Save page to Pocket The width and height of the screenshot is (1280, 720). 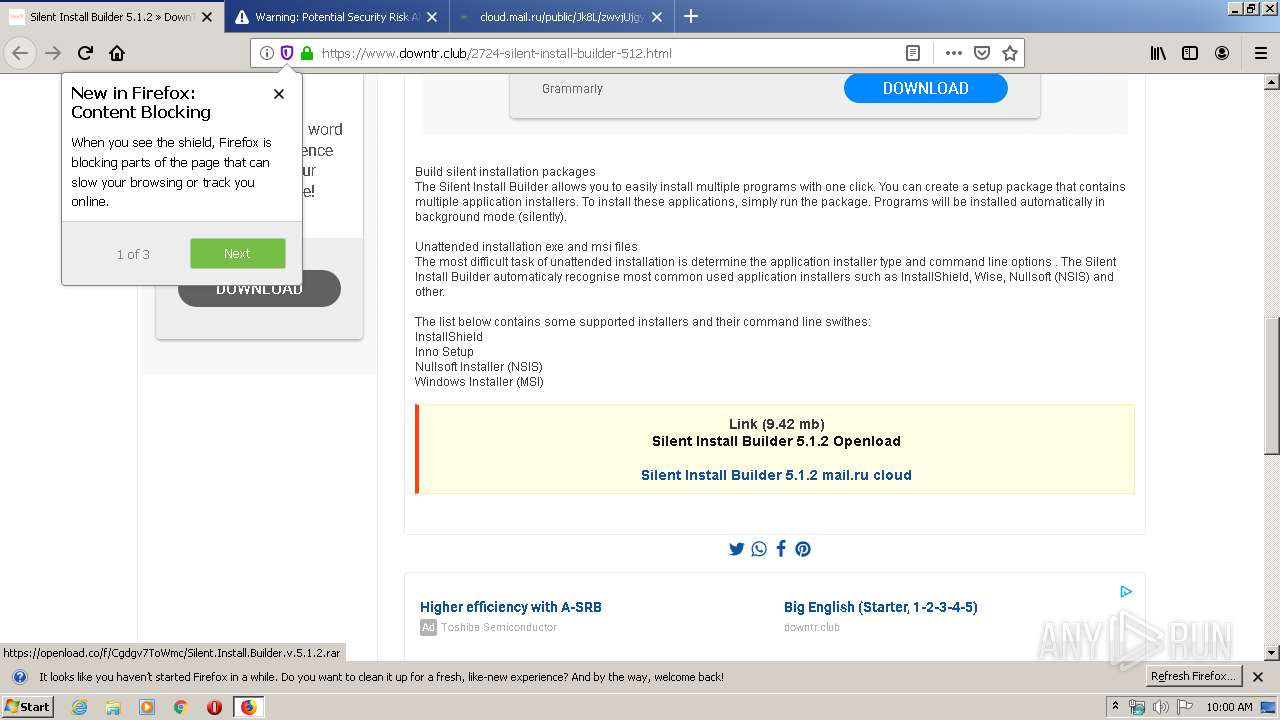tap(982, 53)
